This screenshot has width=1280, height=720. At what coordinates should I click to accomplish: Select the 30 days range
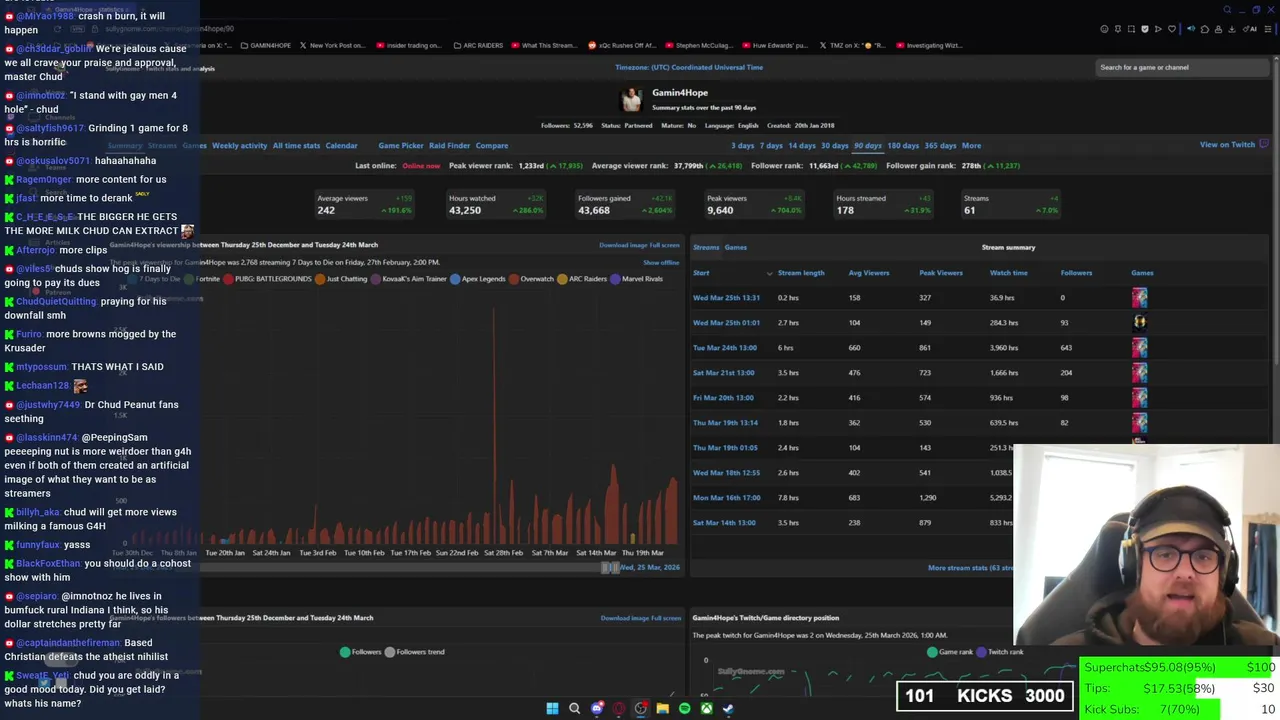point(834,145)
